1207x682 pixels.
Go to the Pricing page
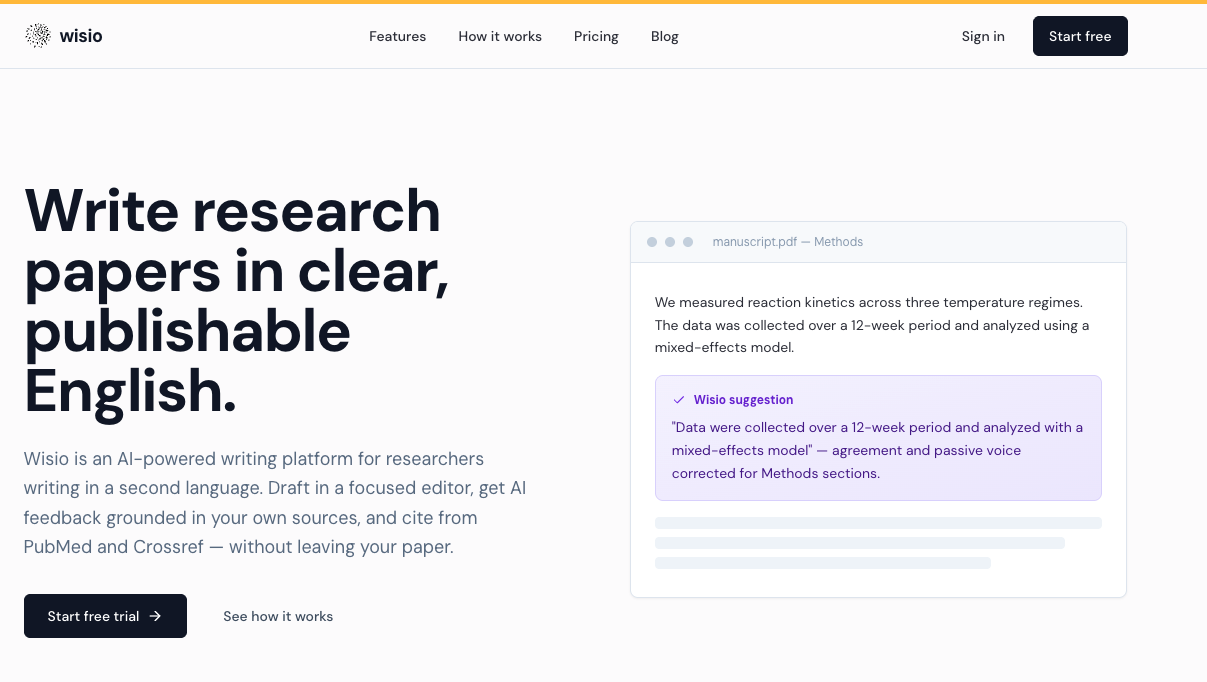tap(596, 36)
